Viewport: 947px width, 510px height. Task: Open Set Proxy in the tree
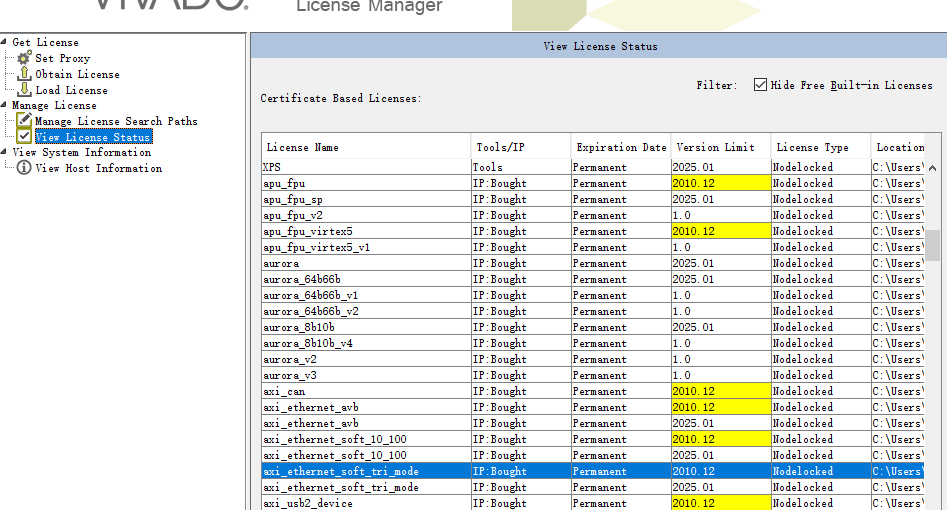coord(62,58)
